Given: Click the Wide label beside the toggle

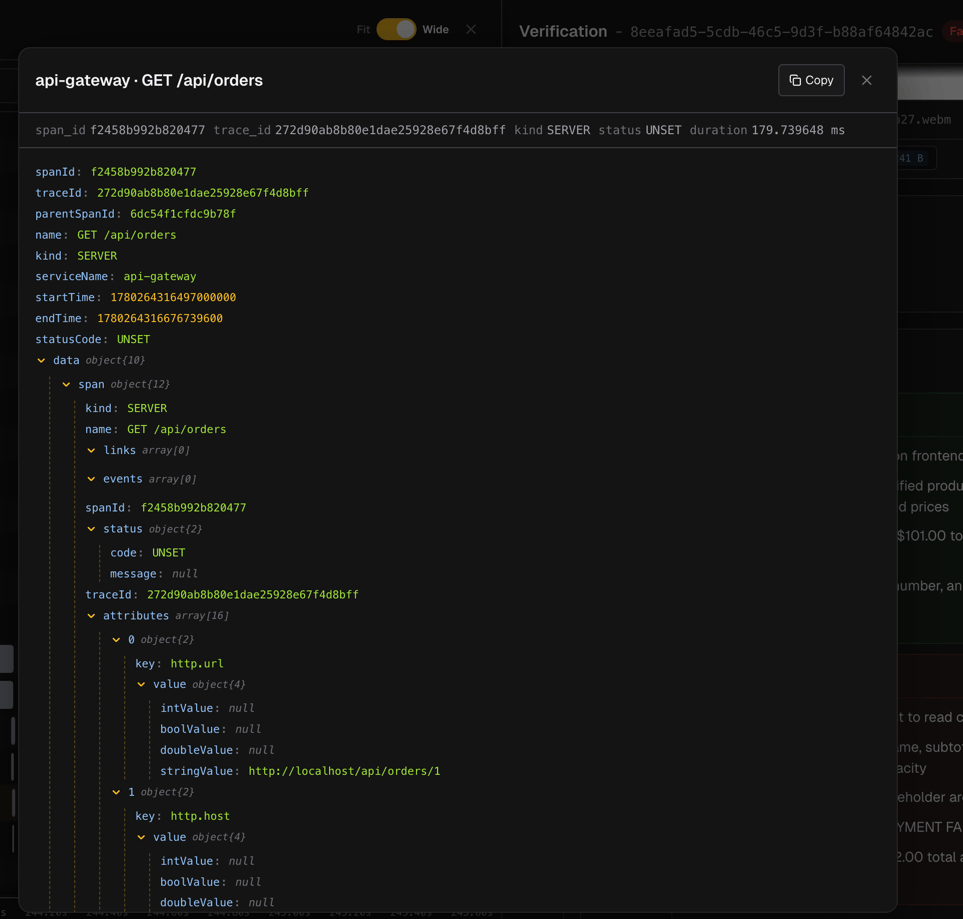Looking at the screenshot, I should pos(435,29).
